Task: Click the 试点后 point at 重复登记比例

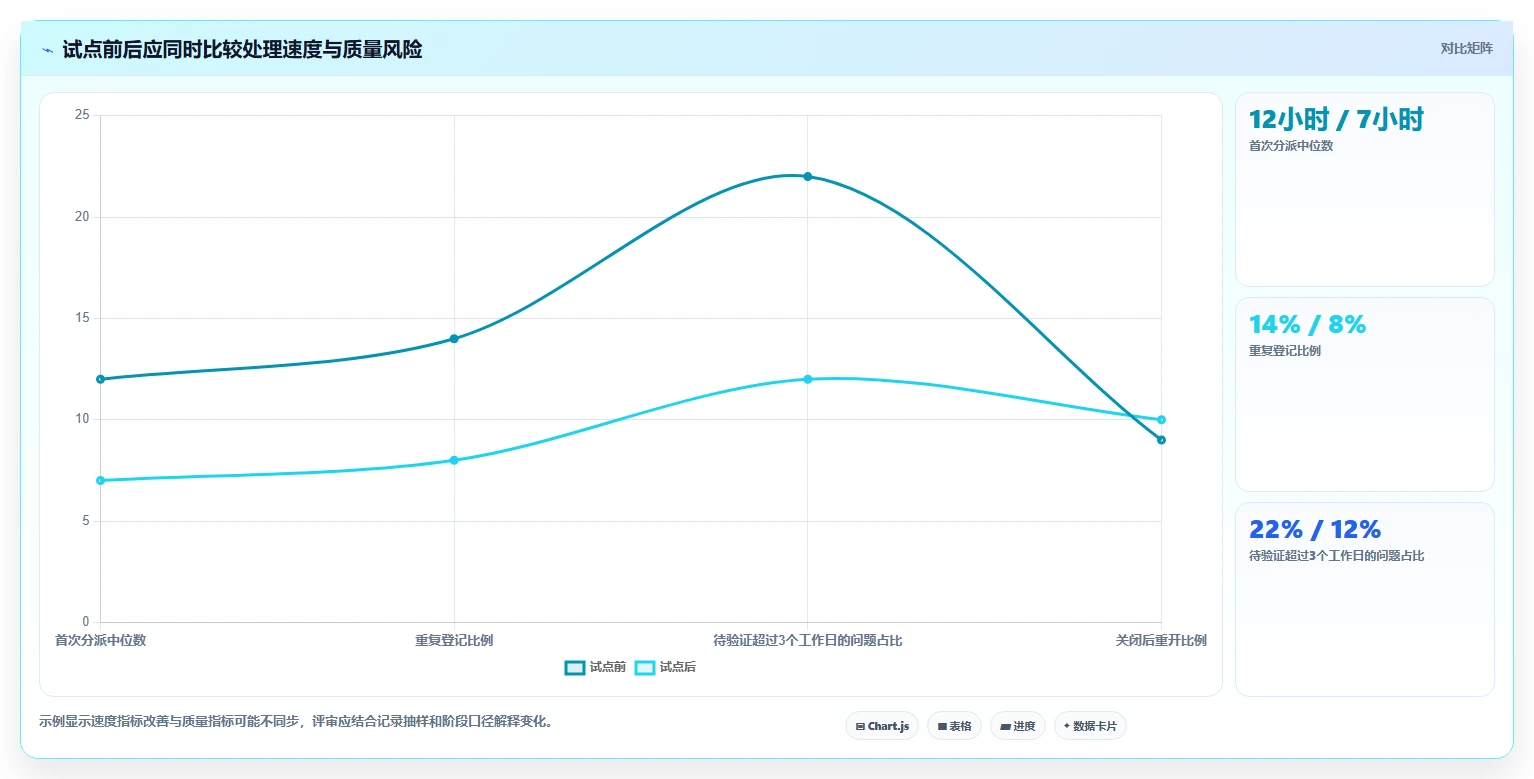Action: tap(454, 460)
